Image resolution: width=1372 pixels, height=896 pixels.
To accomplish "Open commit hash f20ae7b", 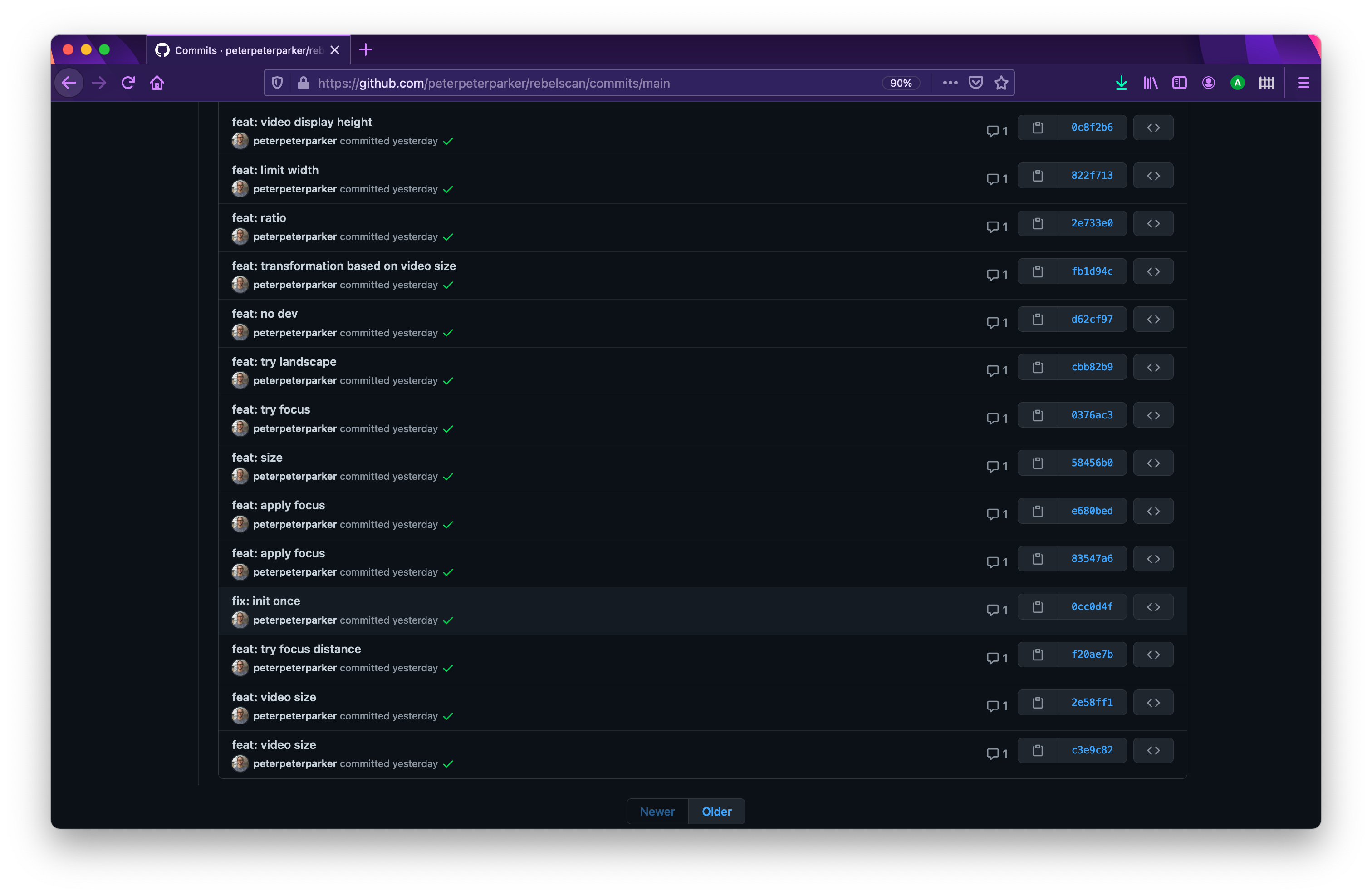I will [1092, 655].
